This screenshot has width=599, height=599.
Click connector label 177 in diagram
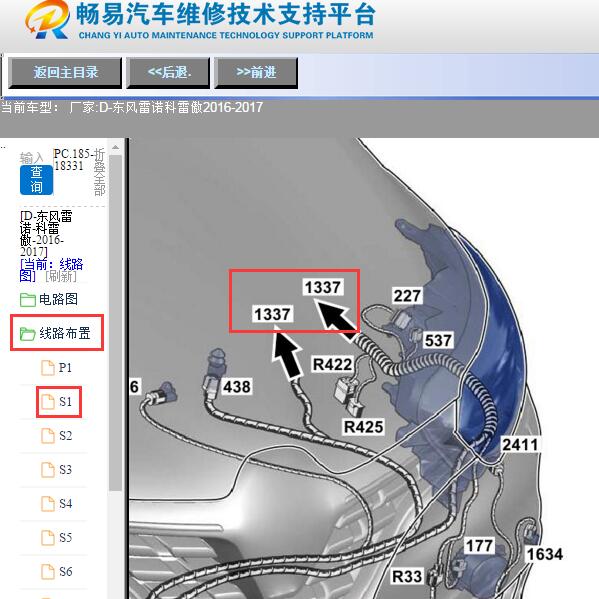point(479,546)
